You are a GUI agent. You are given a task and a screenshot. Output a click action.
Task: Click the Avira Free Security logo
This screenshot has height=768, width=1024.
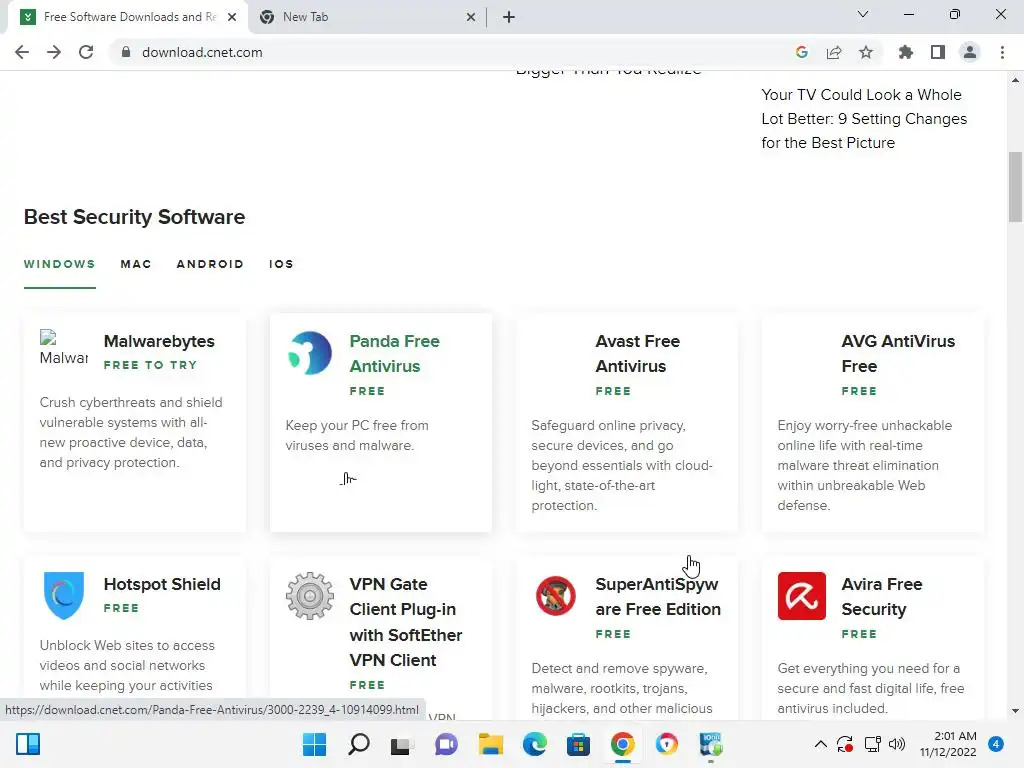tap(801, 596)
